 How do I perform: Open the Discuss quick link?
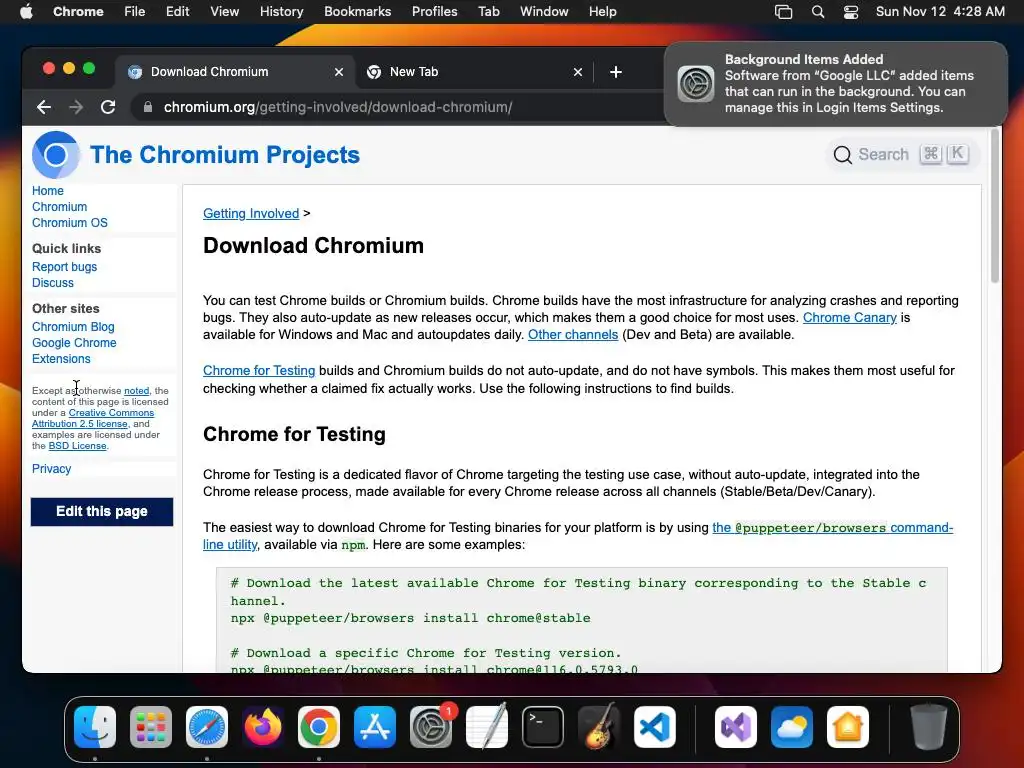pos(53,283)
